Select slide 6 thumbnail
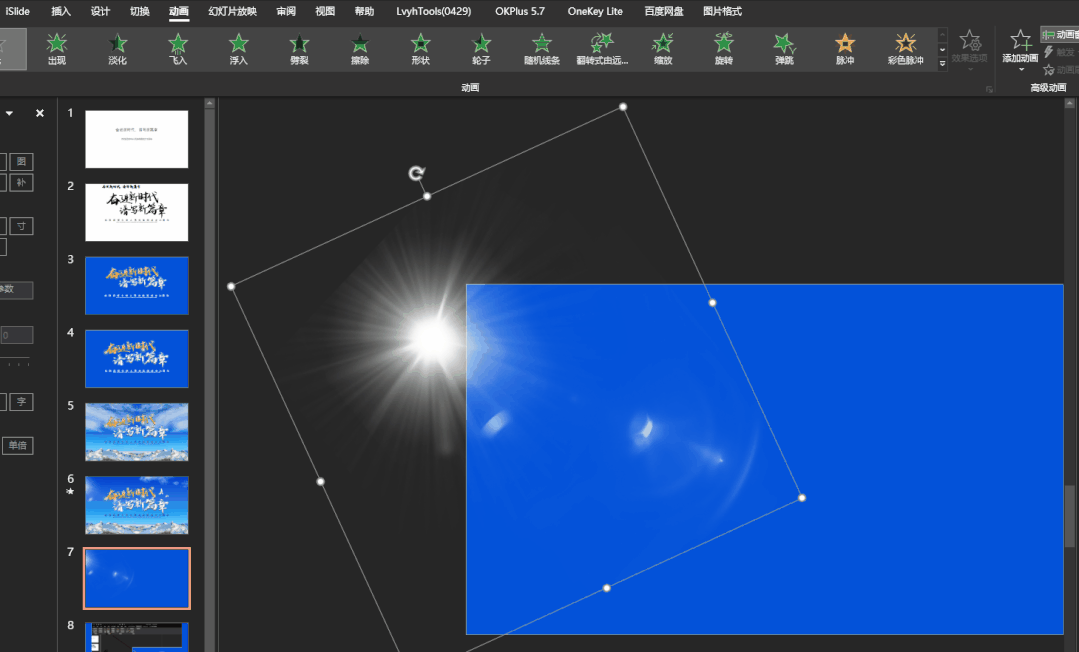This screenshot has width=1079, height=652. tap(136, 505)
